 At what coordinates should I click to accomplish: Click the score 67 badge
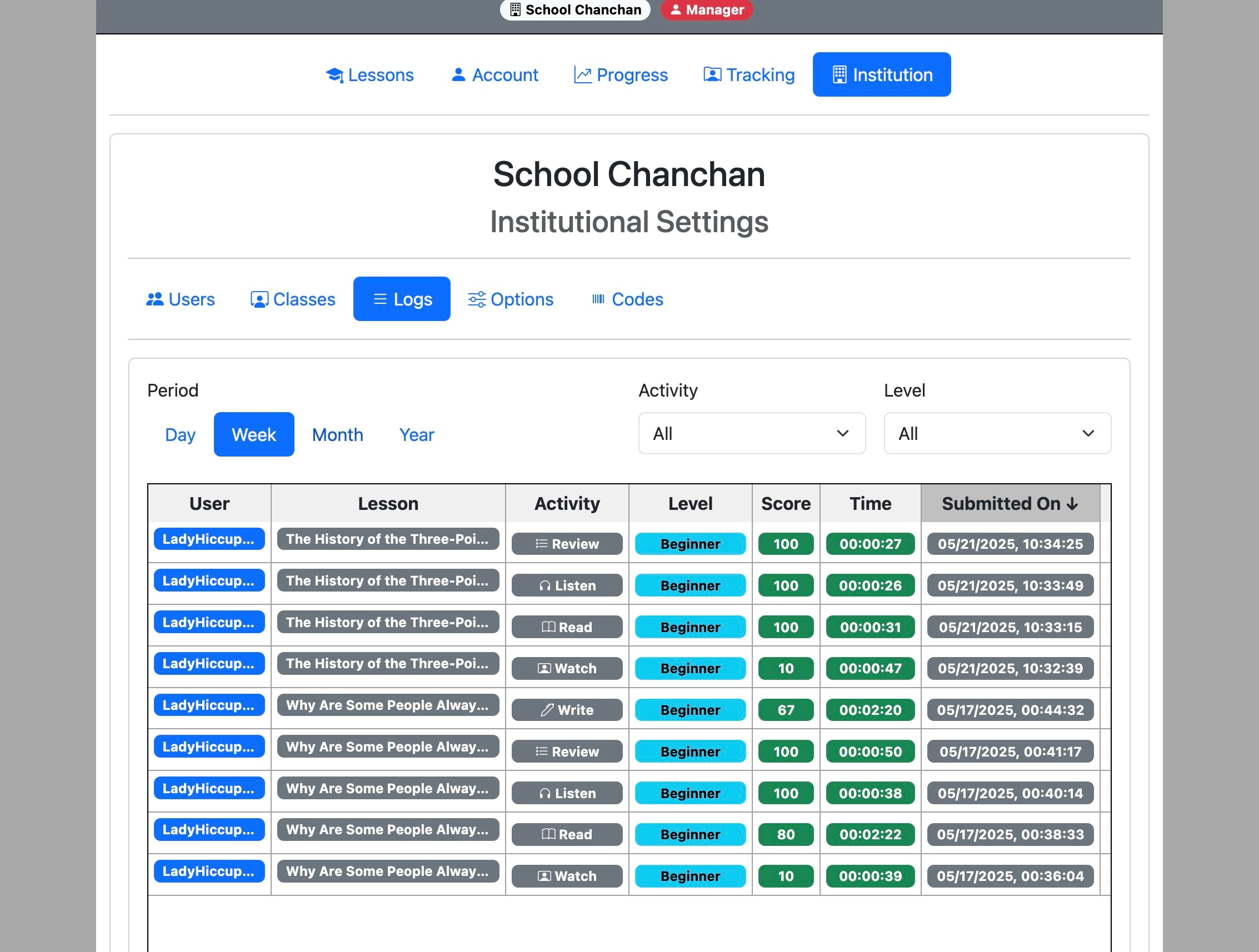(x=786, y=710)
